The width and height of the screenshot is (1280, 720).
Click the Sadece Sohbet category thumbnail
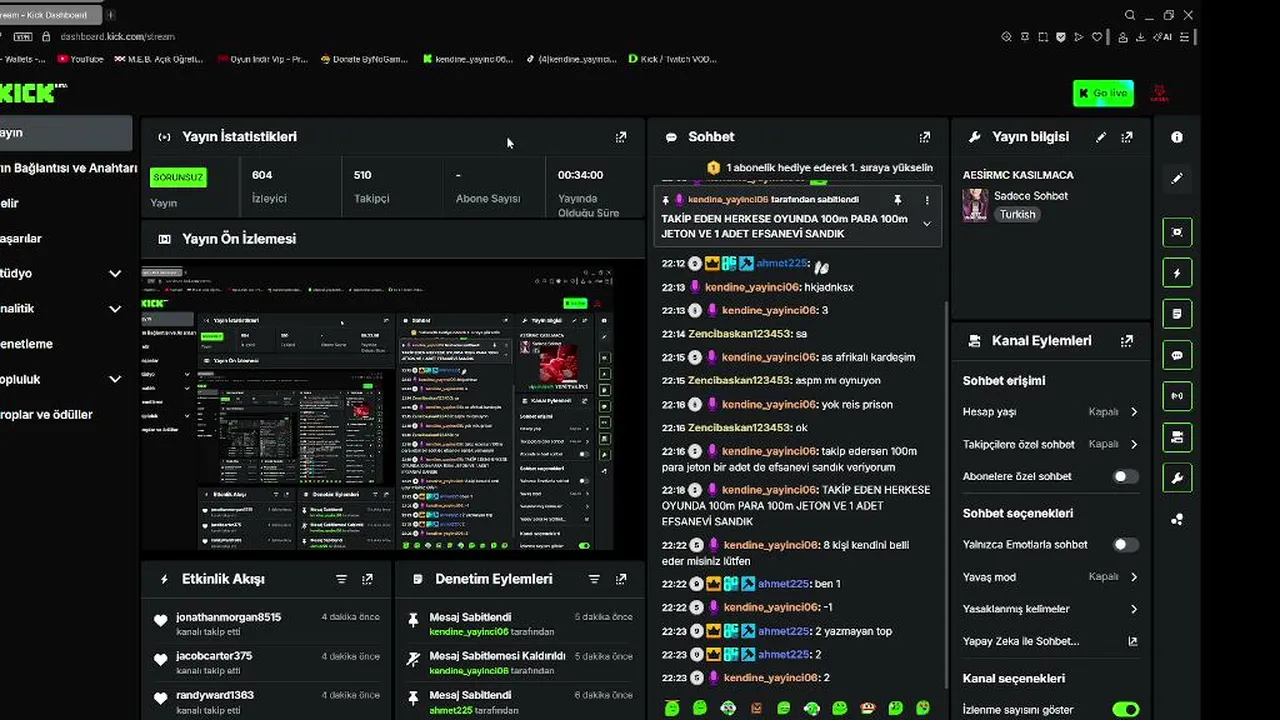point(975,205)
